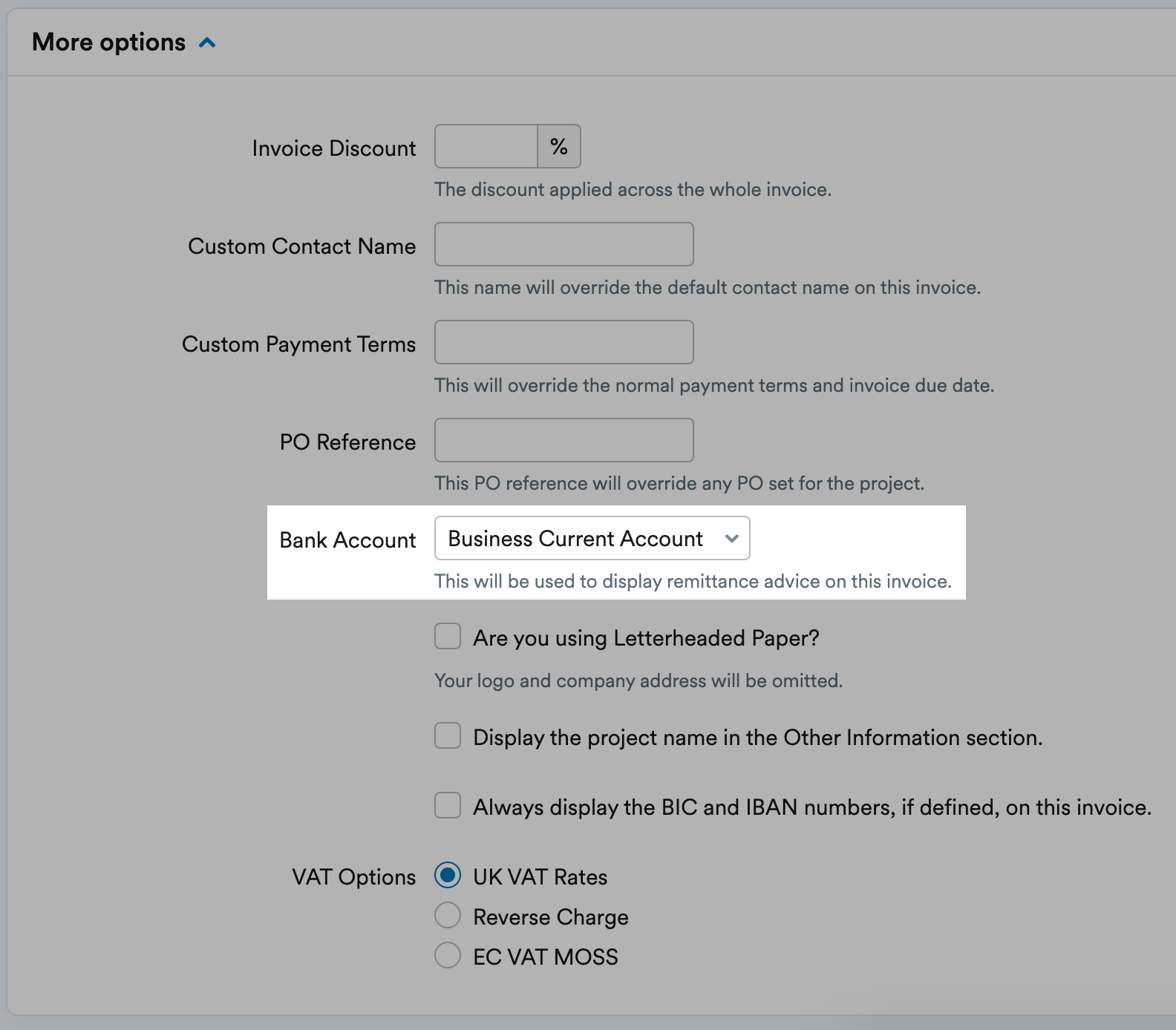Click the Bank Account label
1176x1030 pixels.
coord(347,539)
